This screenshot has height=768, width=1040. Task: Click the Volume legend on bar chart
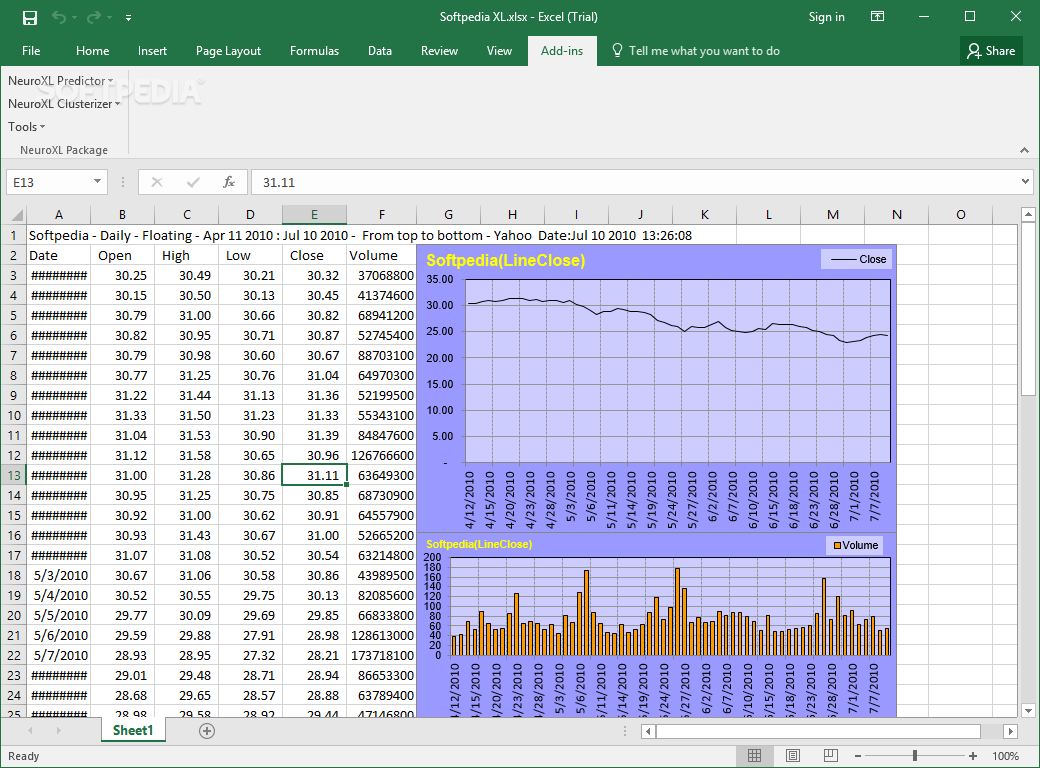coord(855,545)
